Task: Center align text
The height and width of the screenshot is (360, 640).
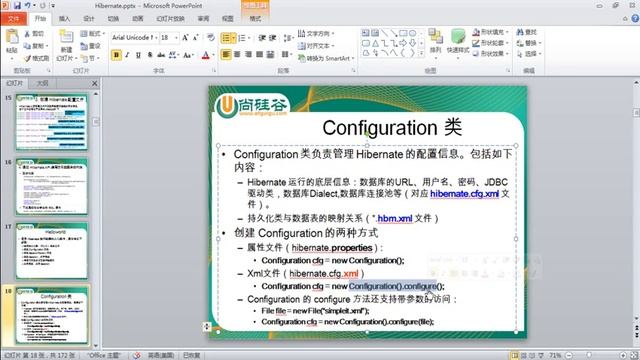Action: tap(237, 54)
